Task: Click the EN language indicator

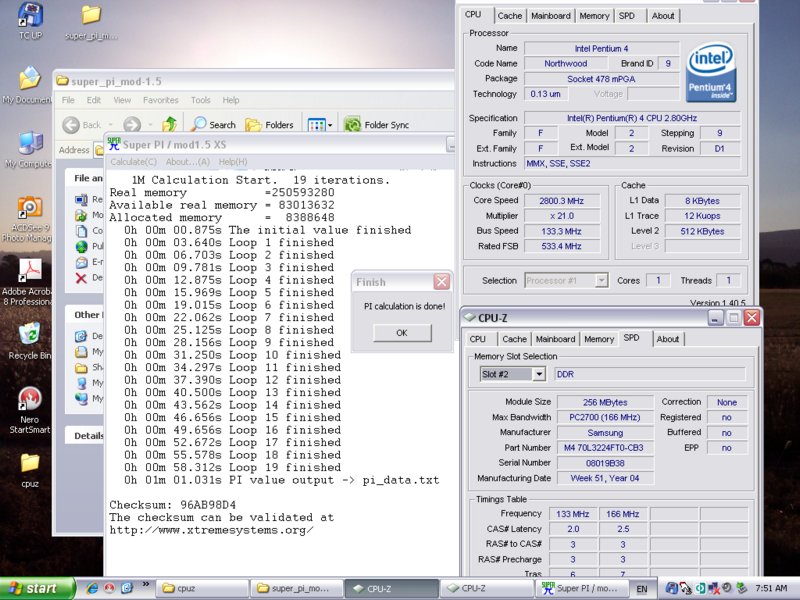Action: pyautogui.click(x=642, y=589)
